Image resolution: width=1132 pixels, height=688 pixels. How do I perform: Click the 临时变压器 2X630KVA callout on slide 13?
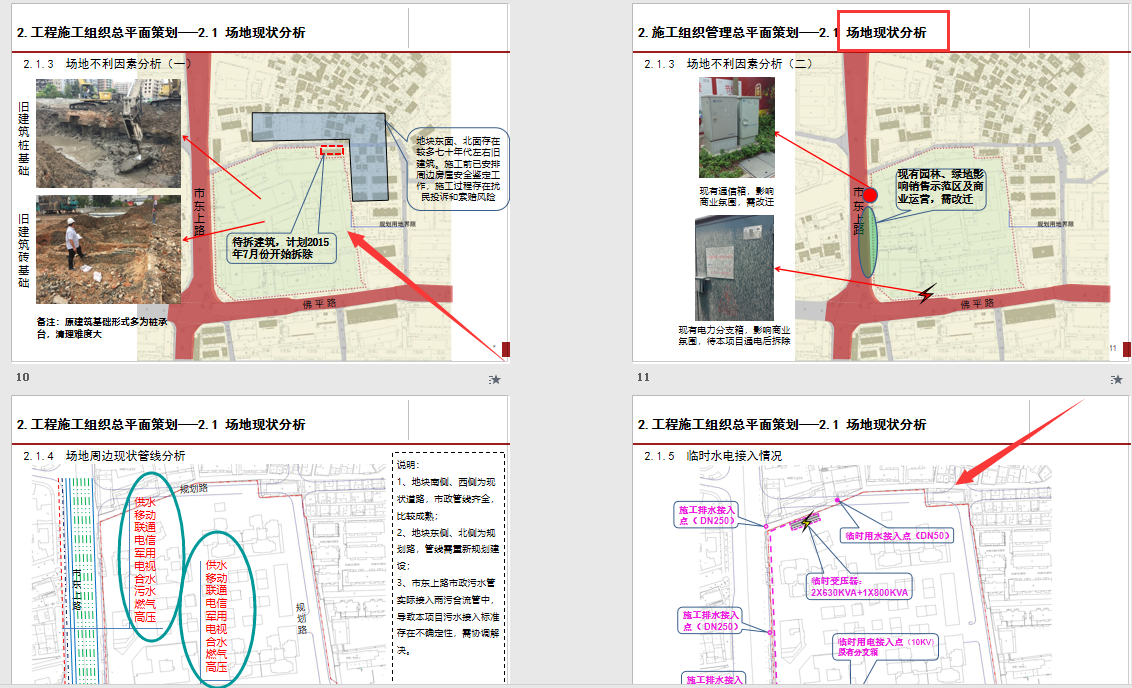(859, 586)
